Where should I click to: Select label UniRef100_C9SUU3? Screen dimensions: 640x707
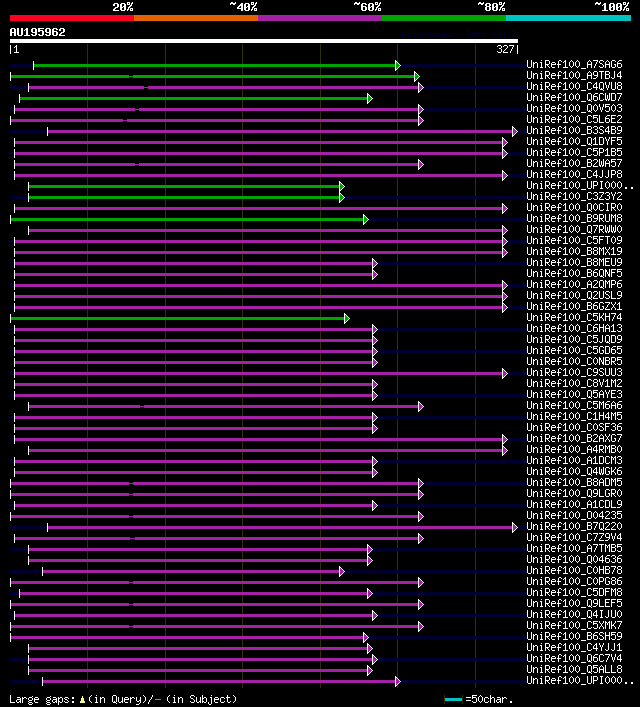tap(574, 372)
